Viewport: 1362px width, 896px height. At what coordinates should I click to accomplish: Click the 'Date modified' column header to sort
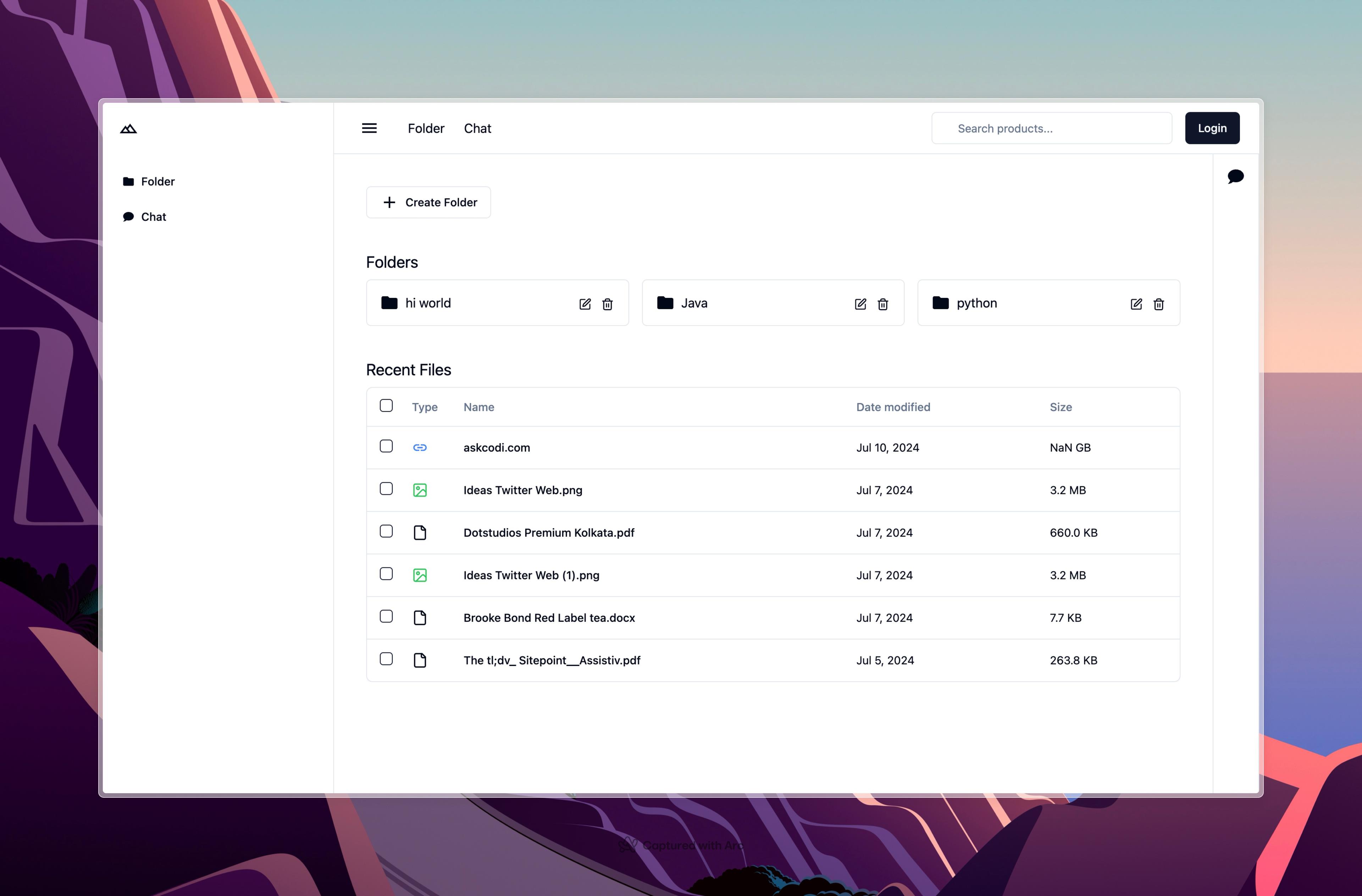tap(893, 406)
